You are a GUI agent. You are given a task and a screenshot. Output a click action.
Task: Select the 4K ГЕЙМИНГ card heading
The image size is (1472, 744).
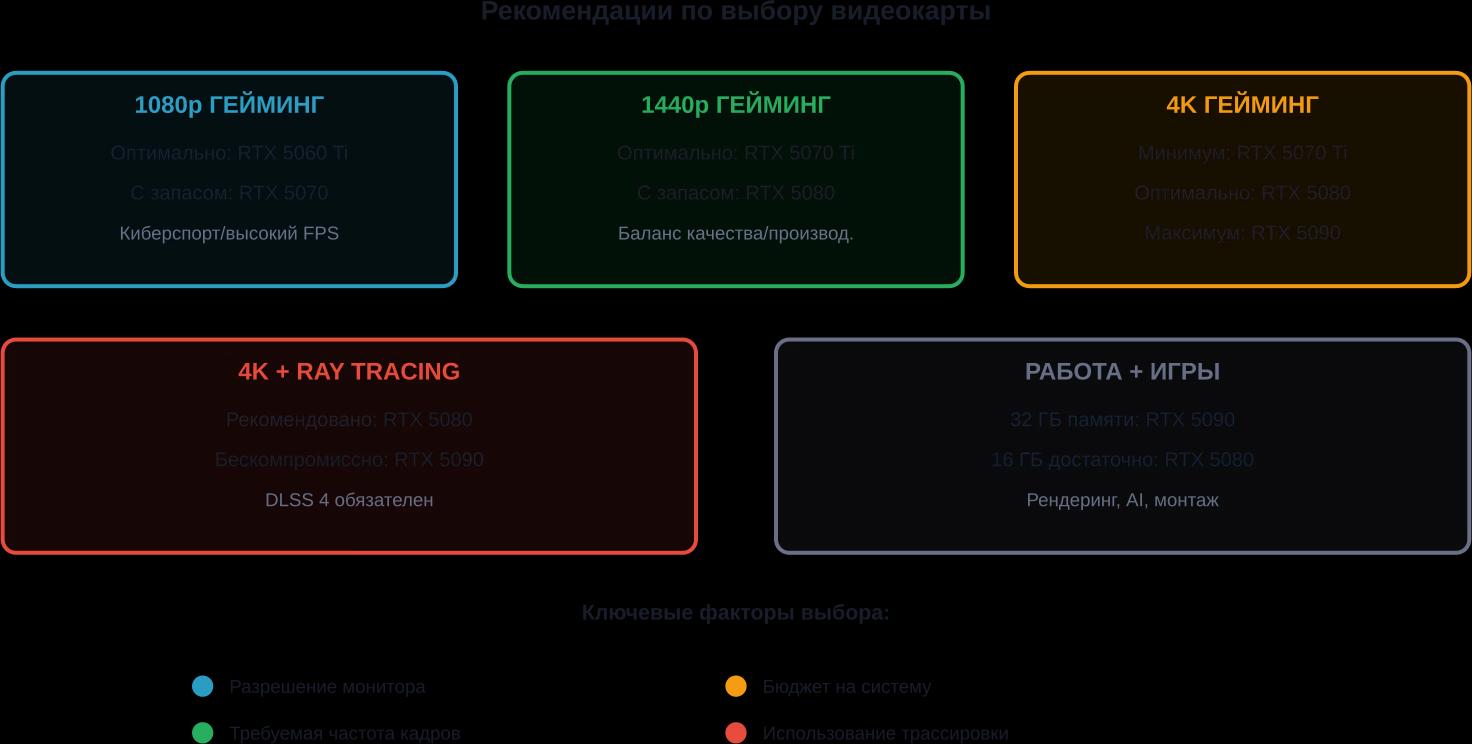tap(1242, 105)
